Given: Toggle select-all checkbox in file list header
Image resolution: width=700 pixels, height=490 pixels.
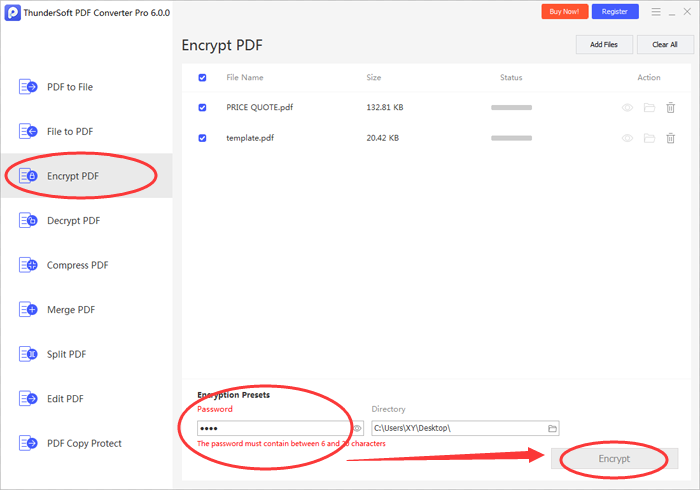Looking at the screenshot, I should point(203,77).
